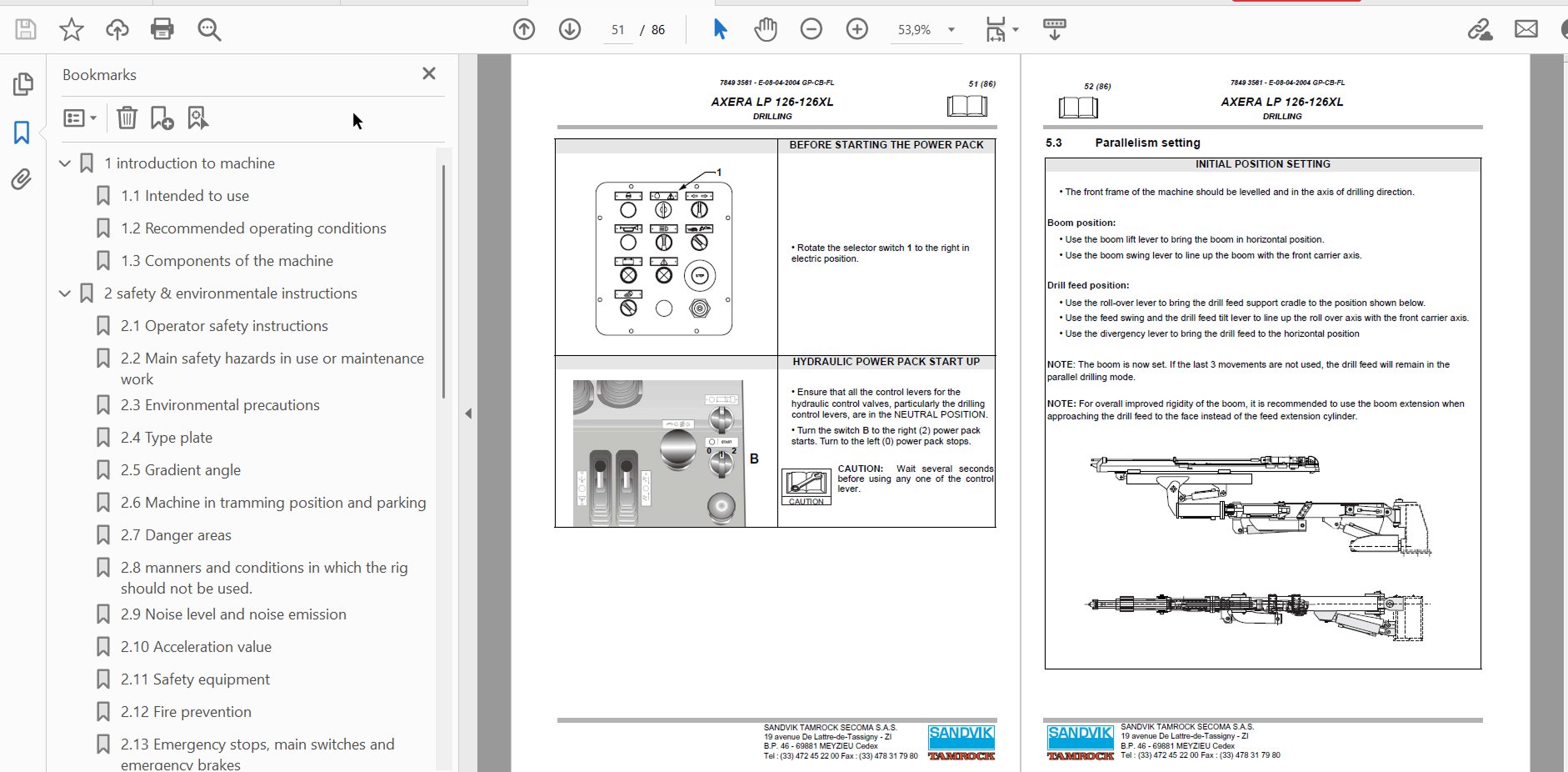Collapse the '1 introduction to machine' bookmark
This screenshot has height=772, width=1568.
(x=65, y=163)
